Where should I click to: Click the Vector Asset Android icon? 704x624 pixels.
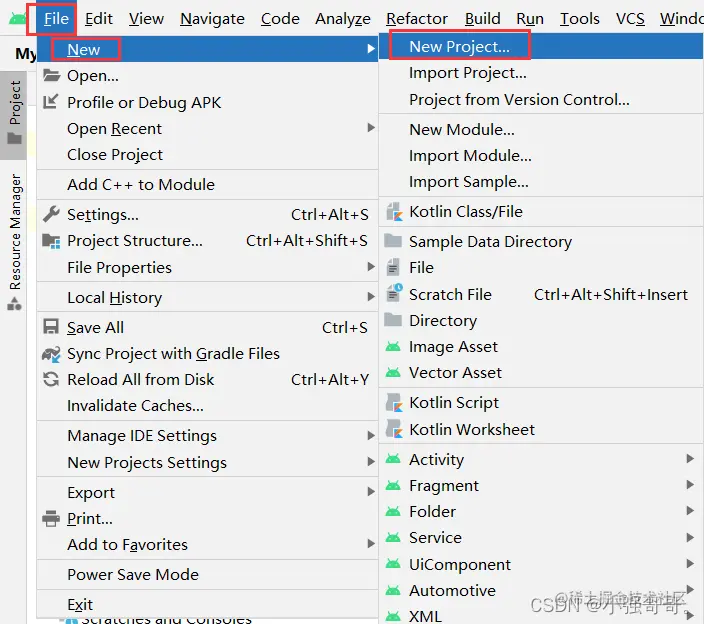click(x=393, y=373)
